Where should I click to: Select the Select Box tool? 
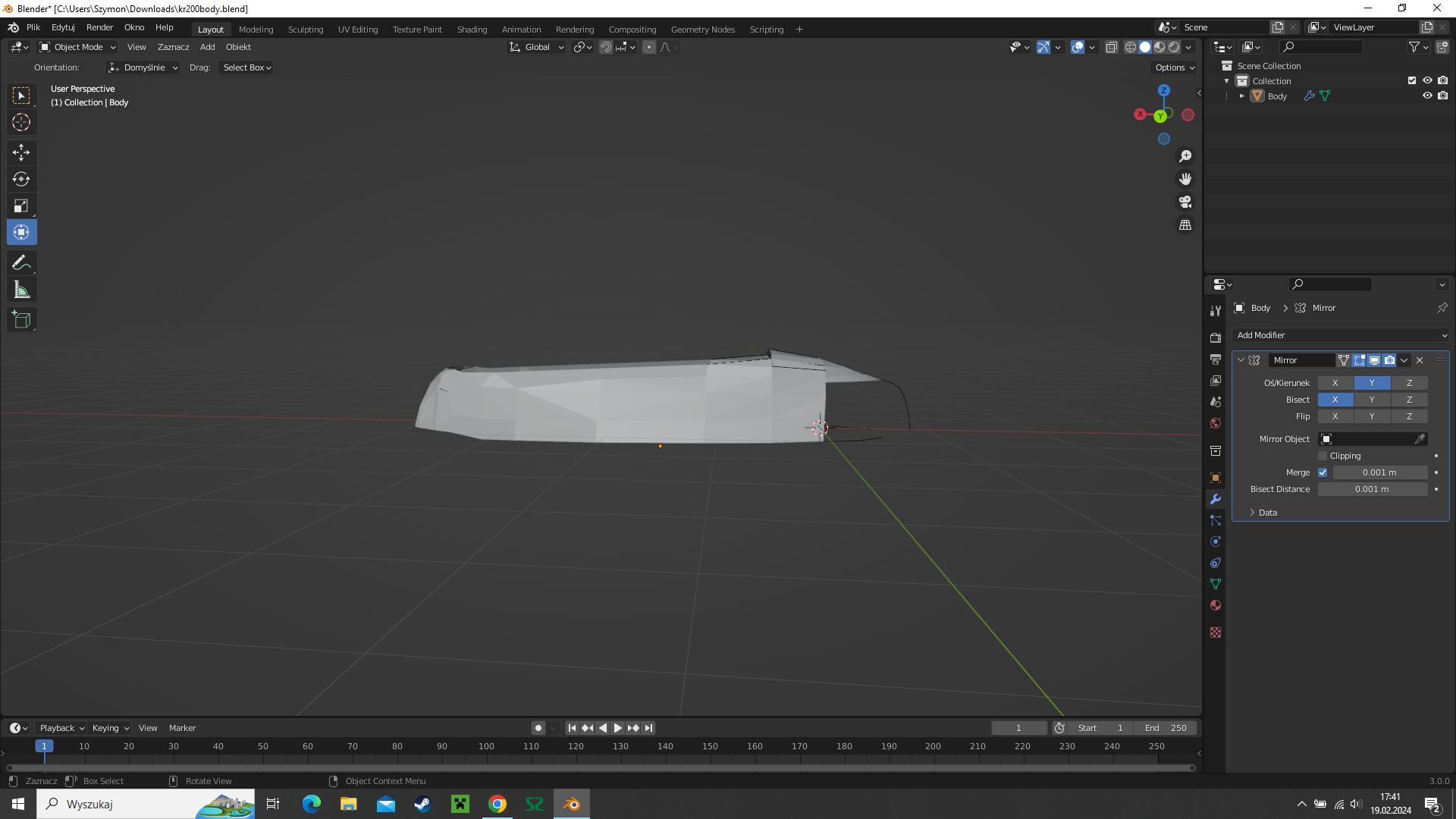pos(21,96)
